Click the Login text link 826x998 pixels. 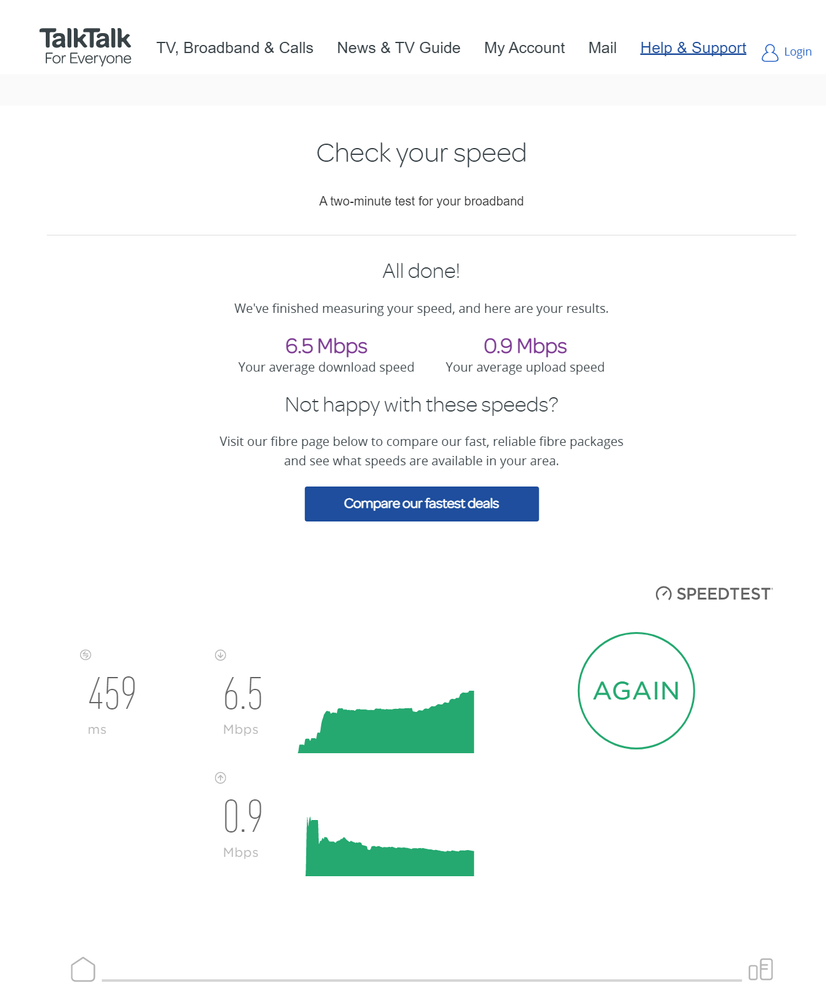click(797, 52)
